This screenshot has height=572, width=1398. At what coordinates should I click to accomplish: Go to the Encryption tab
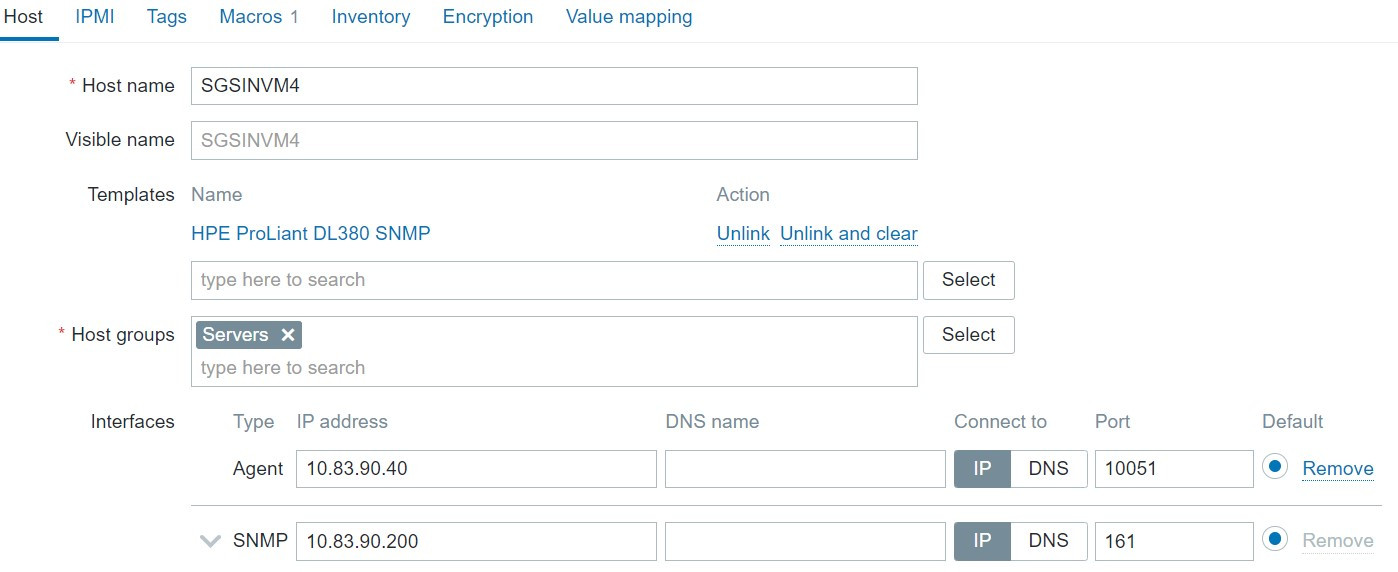[x=488, y=17]
